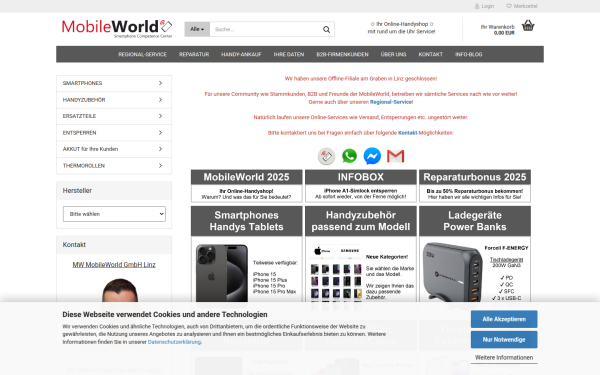Click the MobileWorld logo

tap(117, 28)
